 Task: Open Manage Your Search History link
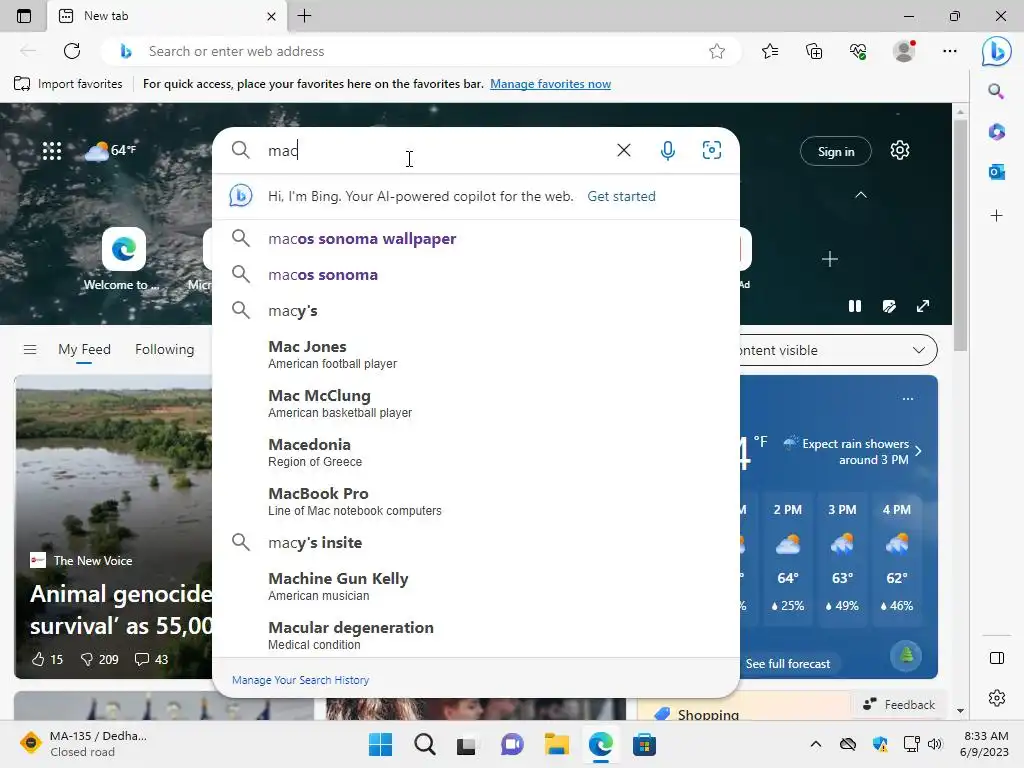(x=300, y=680)
